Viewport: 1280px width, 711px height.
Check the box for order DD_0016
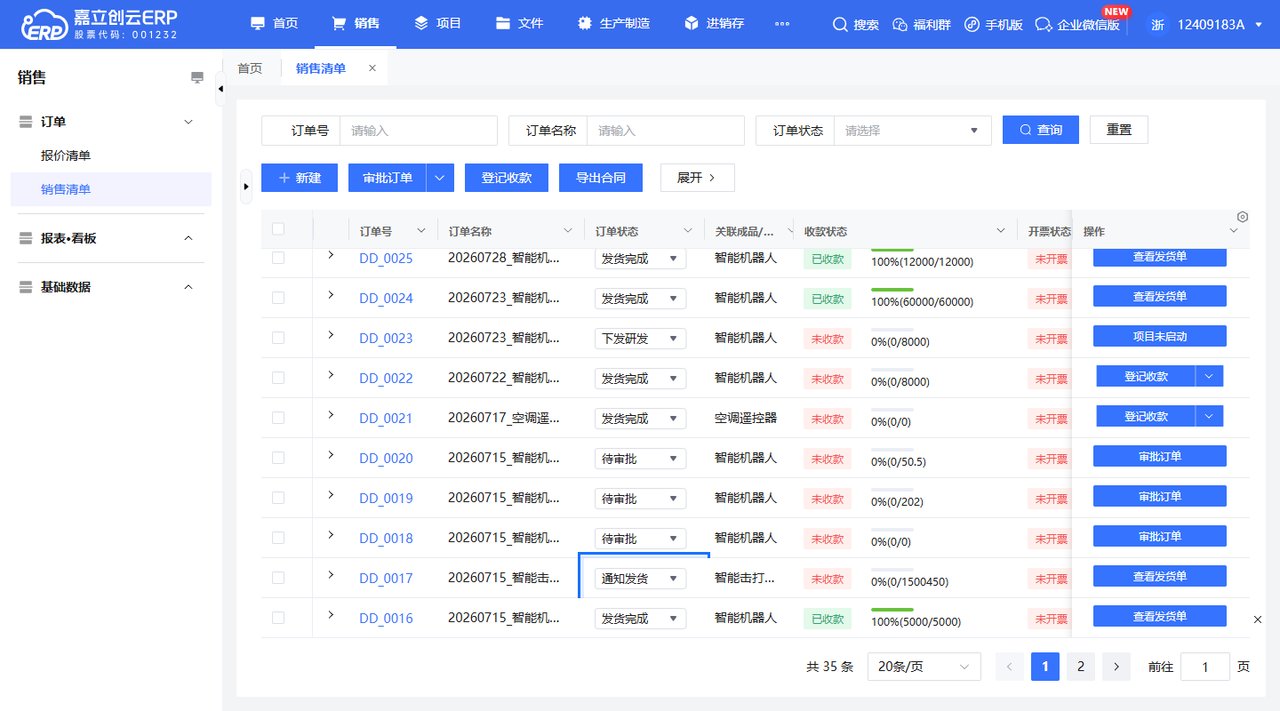click(x=278, y=618)
